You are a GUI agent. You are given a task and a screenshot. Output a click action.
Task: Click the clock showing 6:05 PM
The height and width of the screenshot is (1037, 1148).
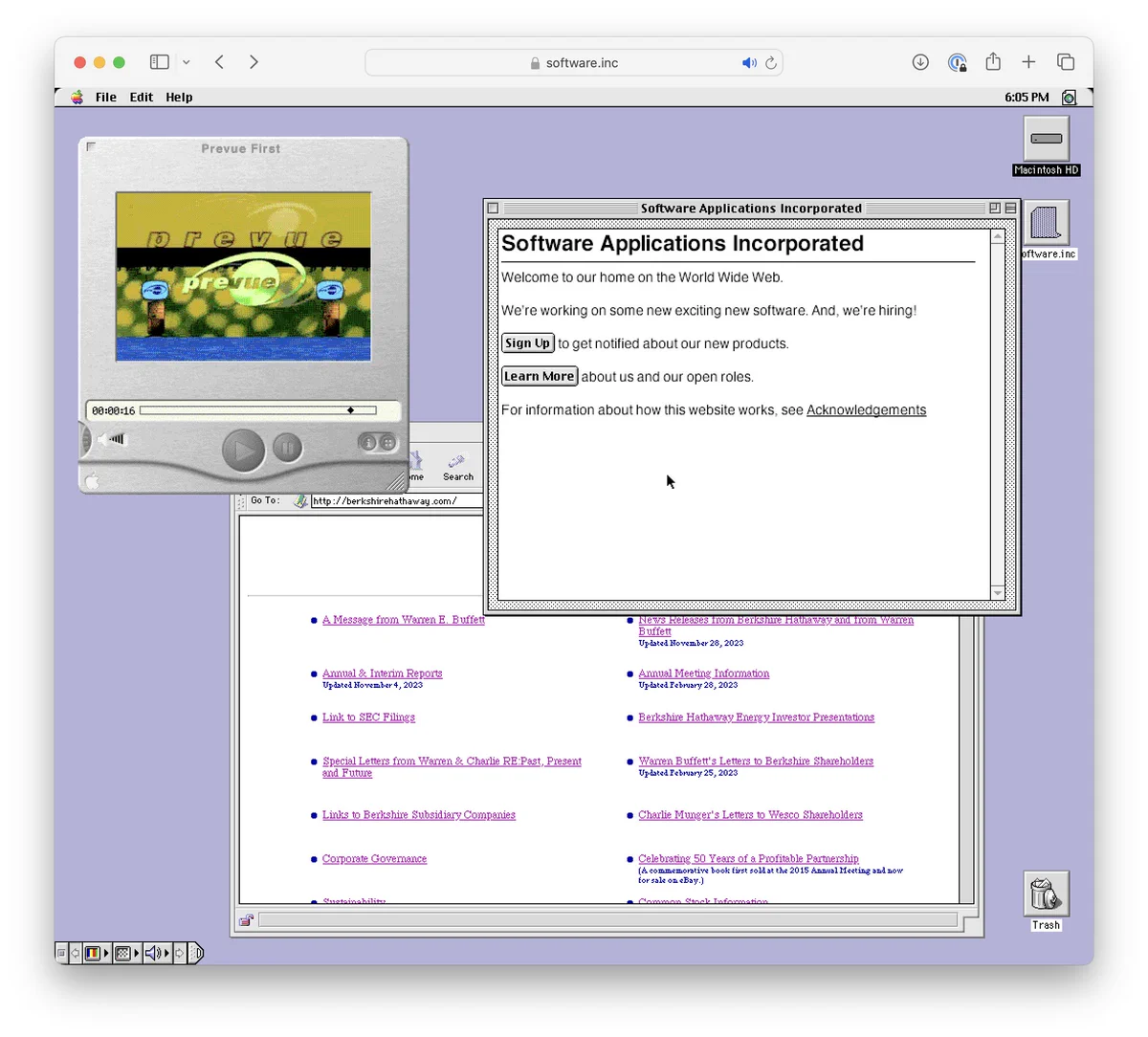pyautogui.click(x=1027, y=97)
